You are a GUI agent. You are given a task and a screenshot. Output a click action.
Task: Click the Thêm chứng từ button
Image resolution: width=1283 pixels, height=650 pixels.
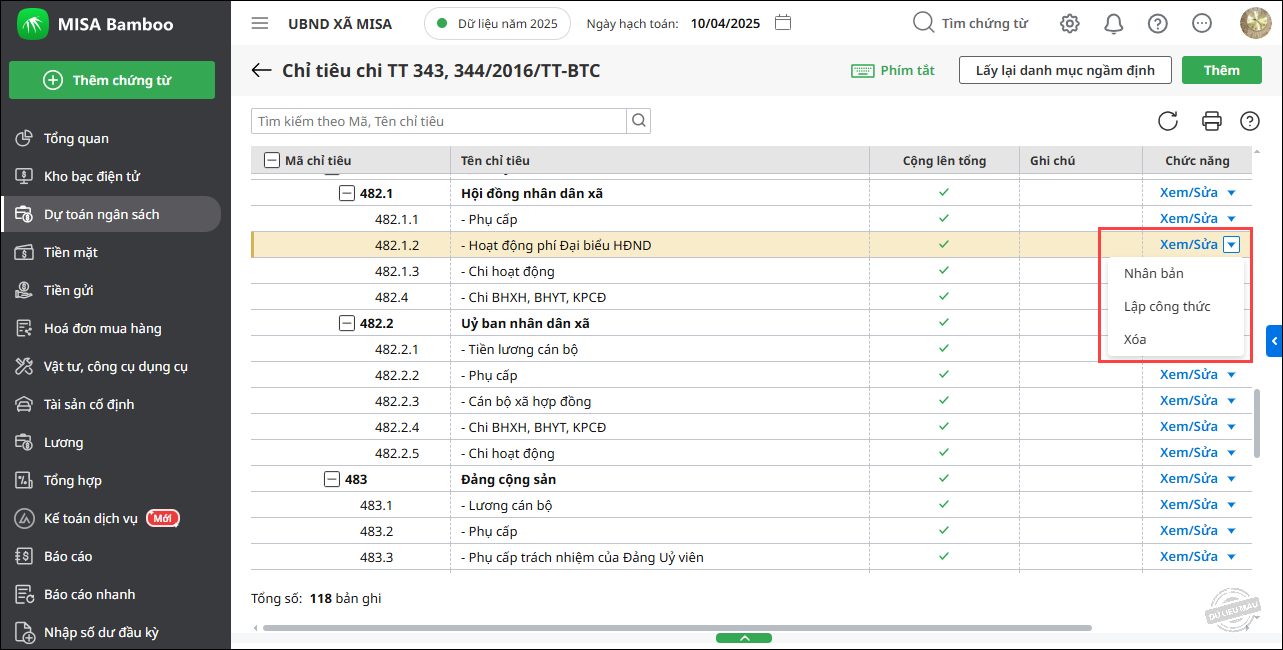click(x=112, y=80)
